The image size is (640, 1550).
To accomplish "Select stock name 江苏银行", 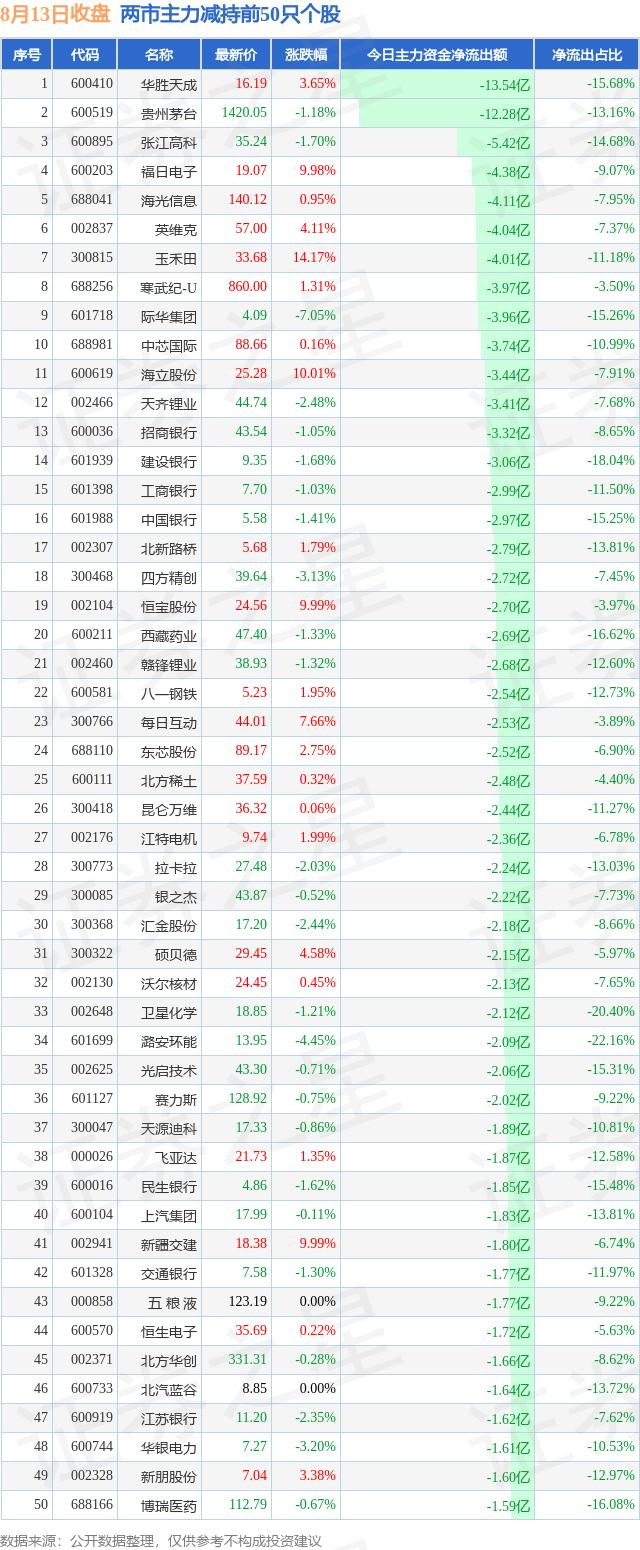I will 169,1418.
